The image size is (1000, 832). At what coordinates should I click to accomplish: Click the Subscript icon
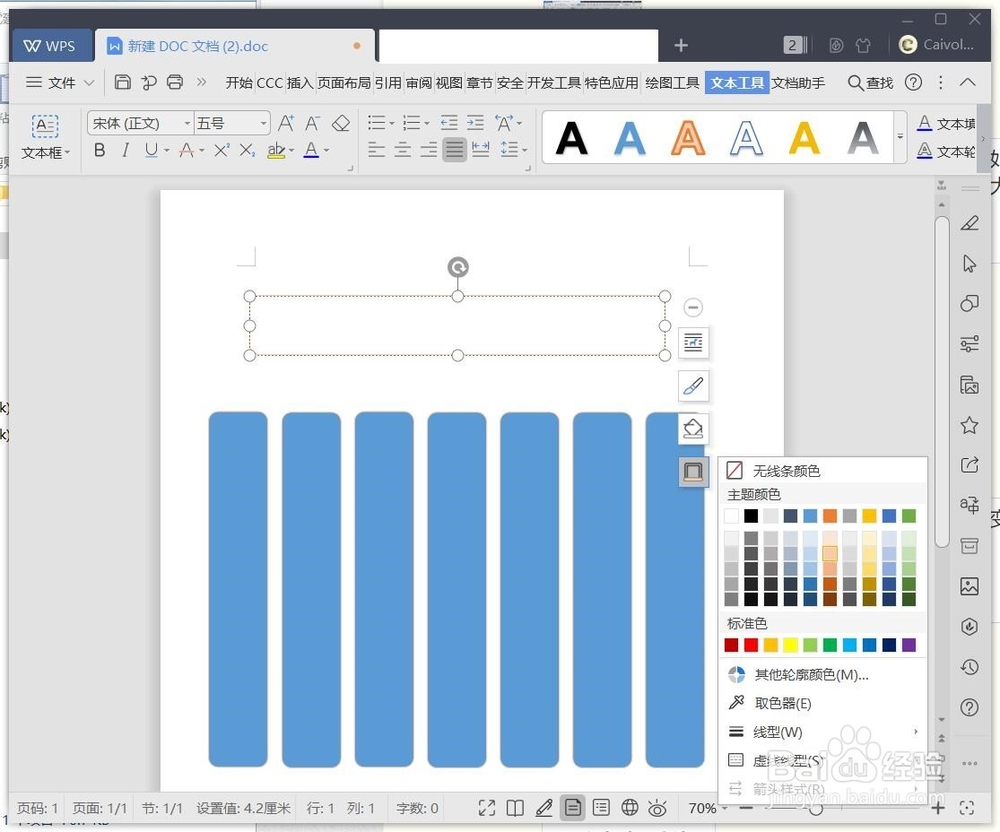247,150
